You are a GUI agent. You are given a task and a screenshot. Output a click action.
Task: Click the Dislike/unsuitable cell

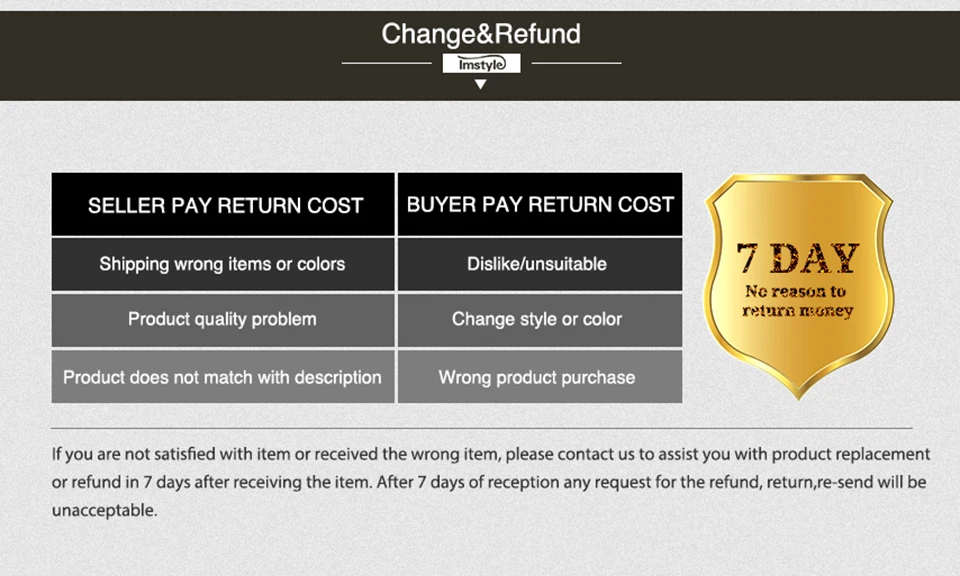(x=540, y=264)
